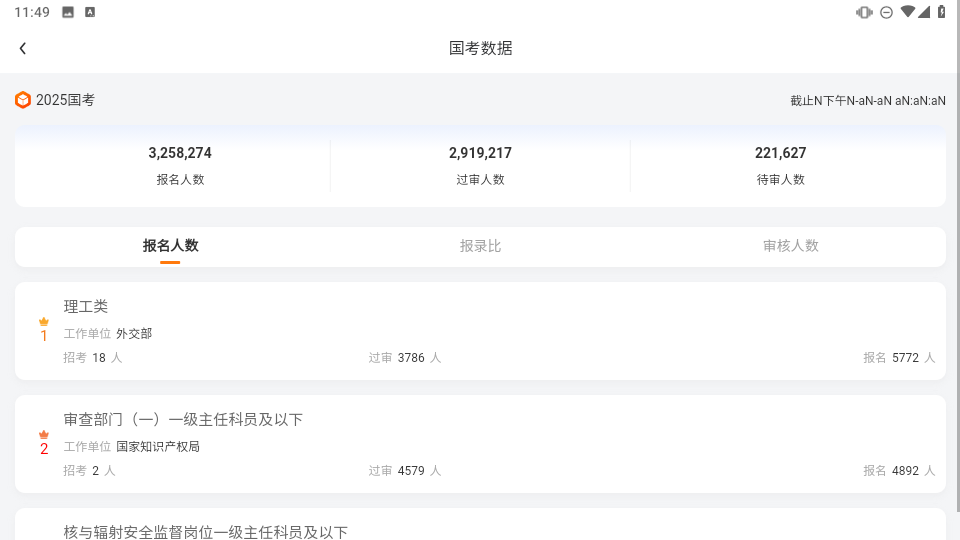The image size is (960, 540).
Task: Open the 审查部门（一）一级主任科员及以下 entry
Action: click(x=480, y=444)
